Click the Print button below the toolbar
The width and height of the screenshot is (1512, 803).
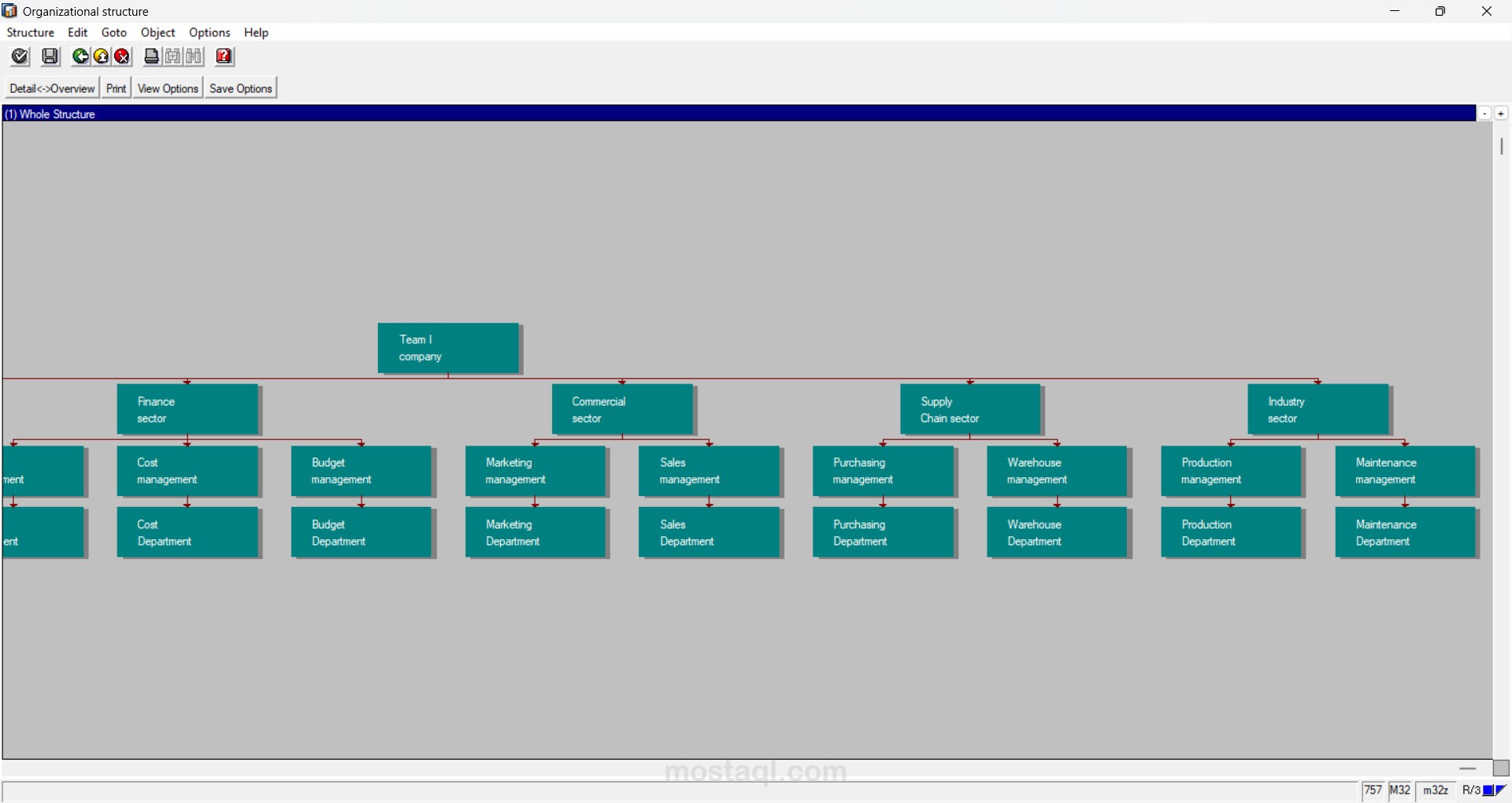click(x=116, y=88)
